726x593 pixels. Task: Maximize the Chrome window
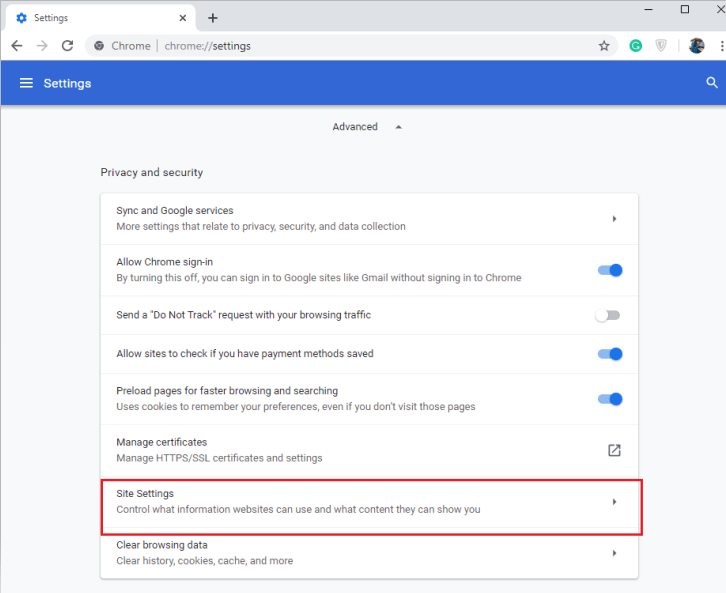tap(685, 9)
